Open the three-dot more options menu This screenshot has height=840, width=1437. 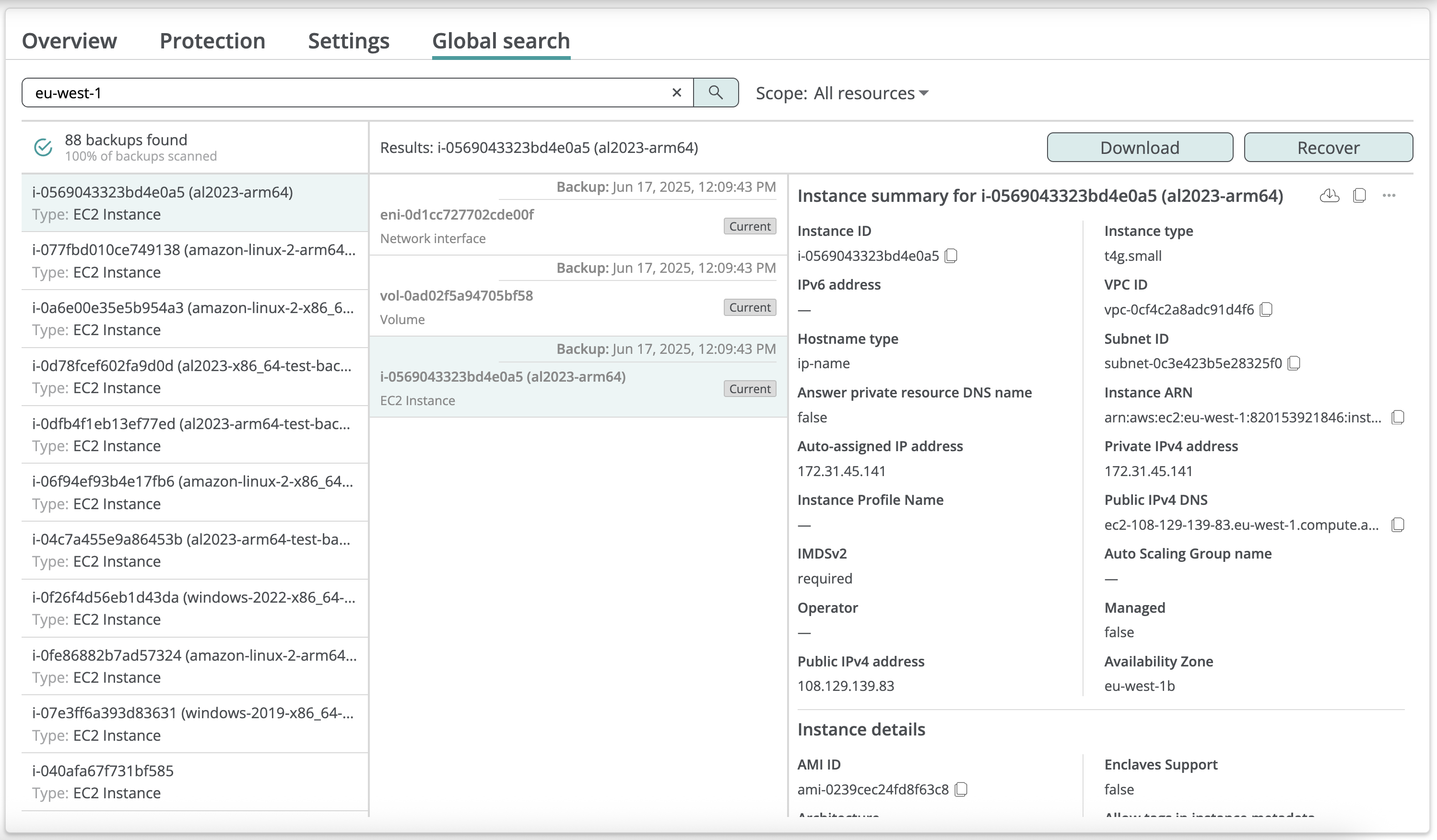pos(1389,196)
